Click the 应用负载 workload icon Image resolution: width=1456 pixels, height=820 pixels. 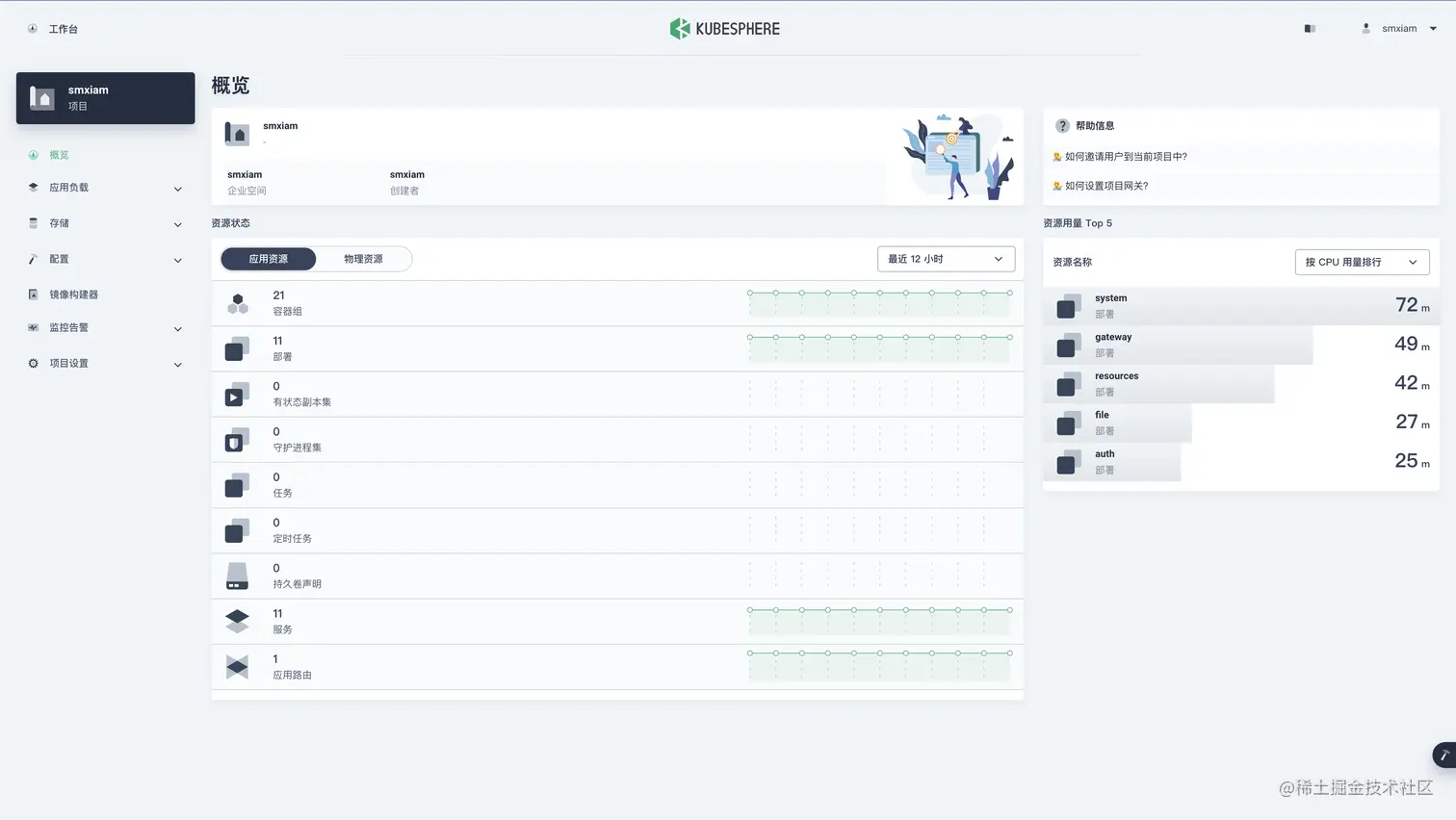click(x=34, y=188)
